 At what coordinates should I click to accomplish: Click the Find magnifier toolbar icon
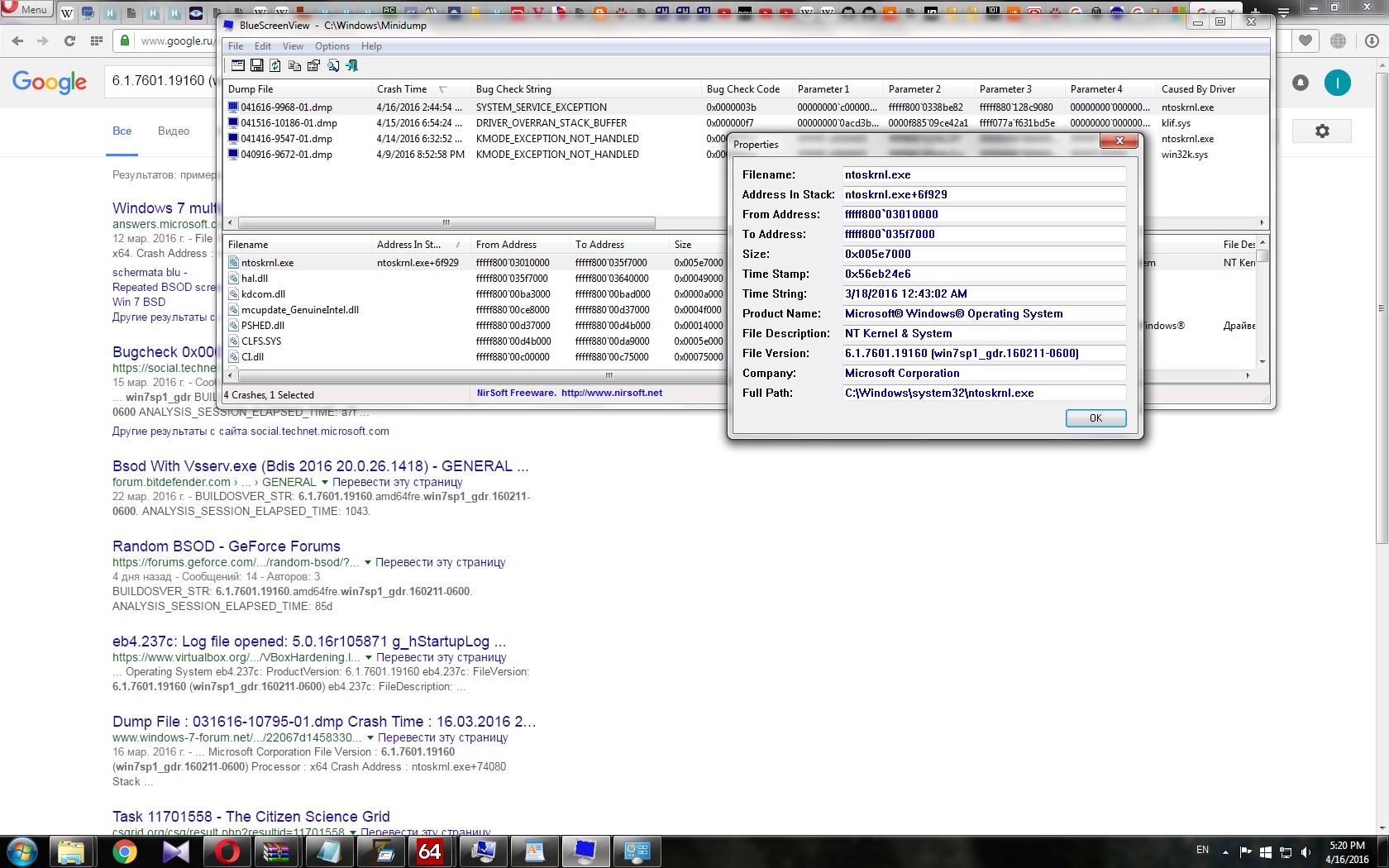tap(332, 65)
